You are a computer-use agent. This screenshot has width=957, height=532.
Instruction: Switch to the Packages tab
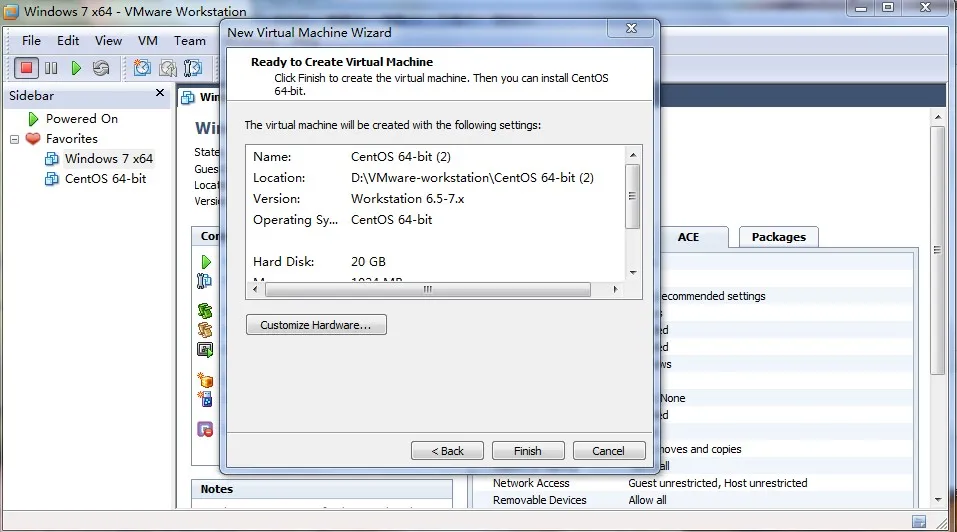779,237
